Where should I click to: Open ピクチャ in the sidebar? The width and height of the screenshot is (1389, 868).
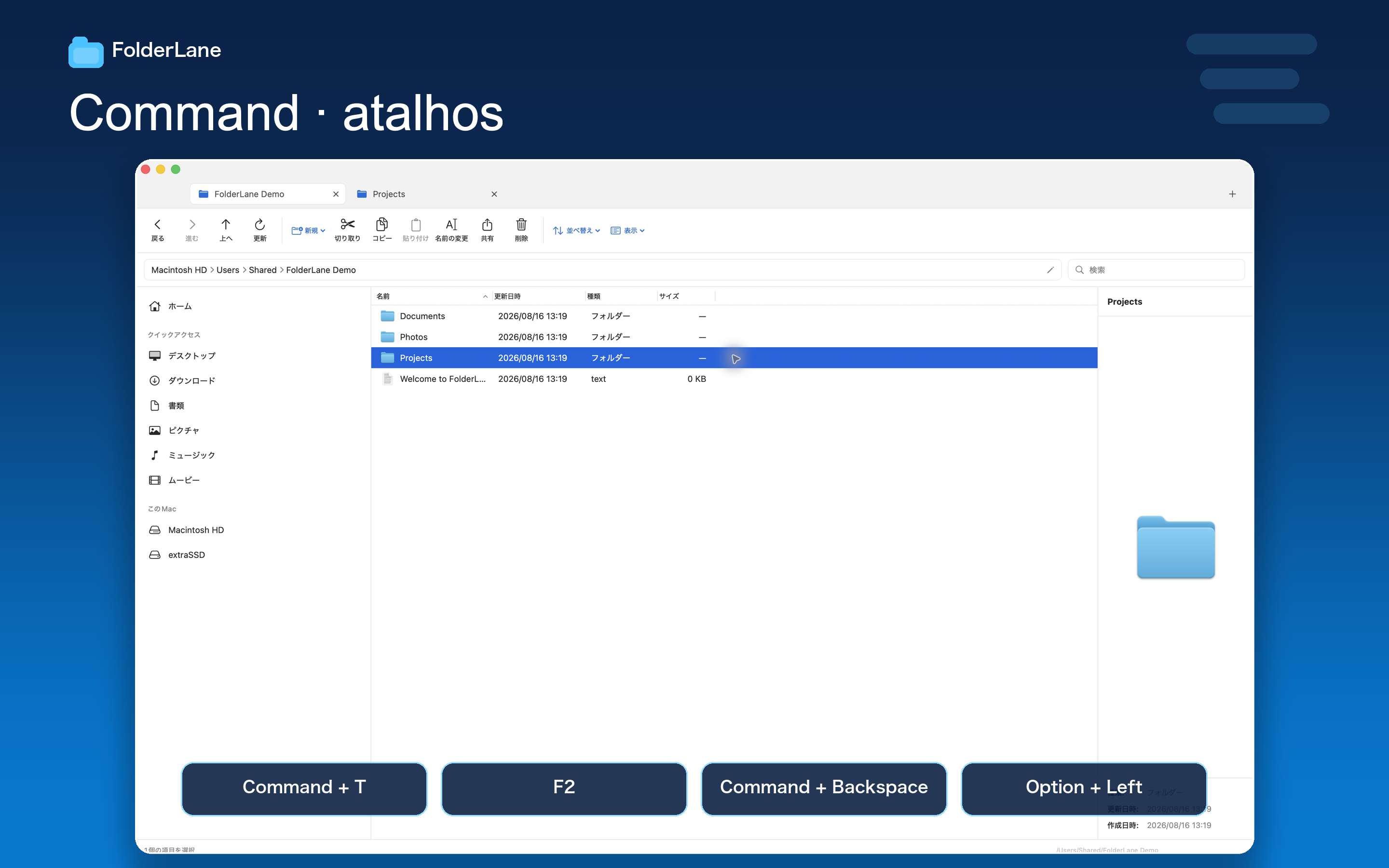(253, 431)
